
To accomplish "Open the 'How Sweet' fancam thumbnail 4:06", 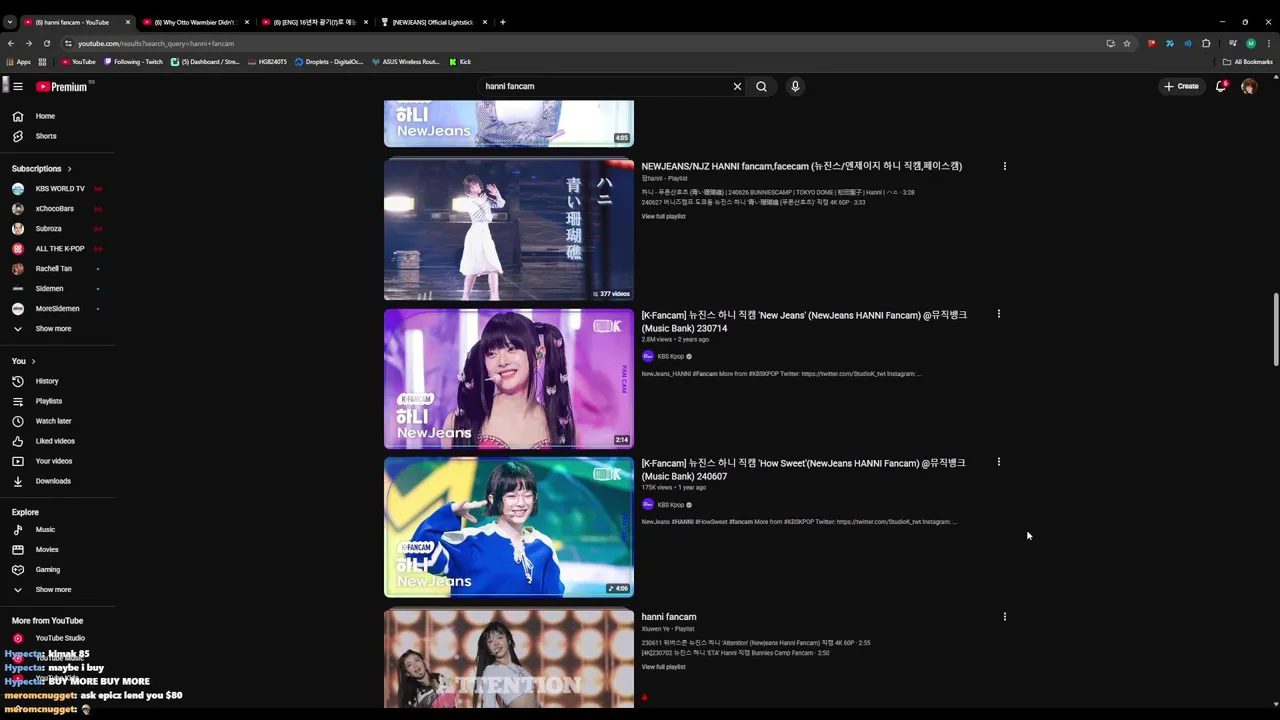I will [509, 527].
